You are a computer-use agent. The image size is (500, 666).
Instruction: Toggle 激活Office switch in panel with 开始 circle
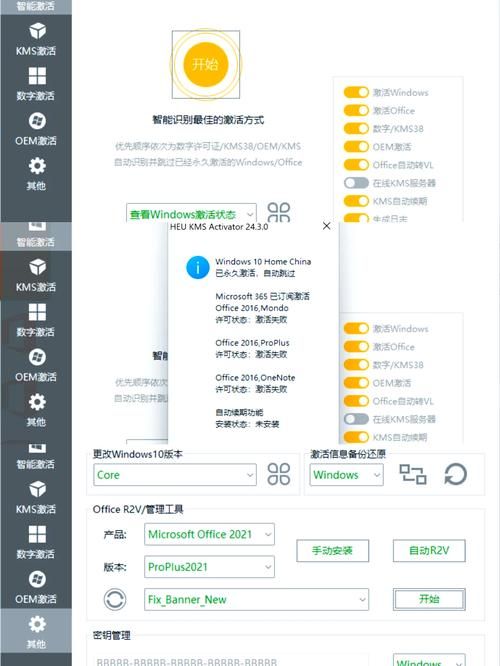(x=356, y=110)
